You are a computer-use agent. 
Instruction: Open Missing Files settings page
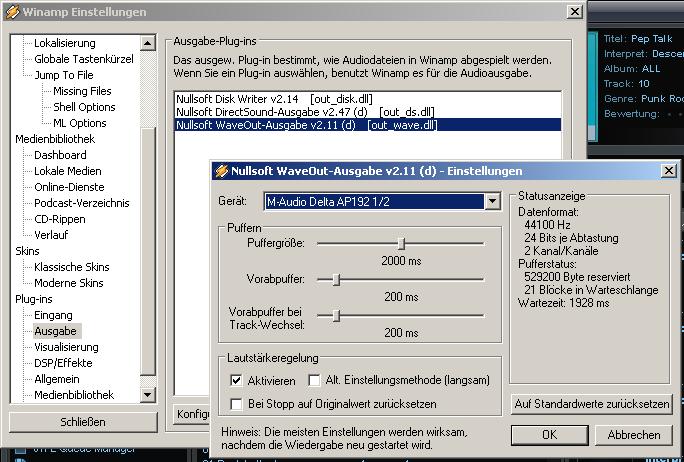[x=82, y=91]
